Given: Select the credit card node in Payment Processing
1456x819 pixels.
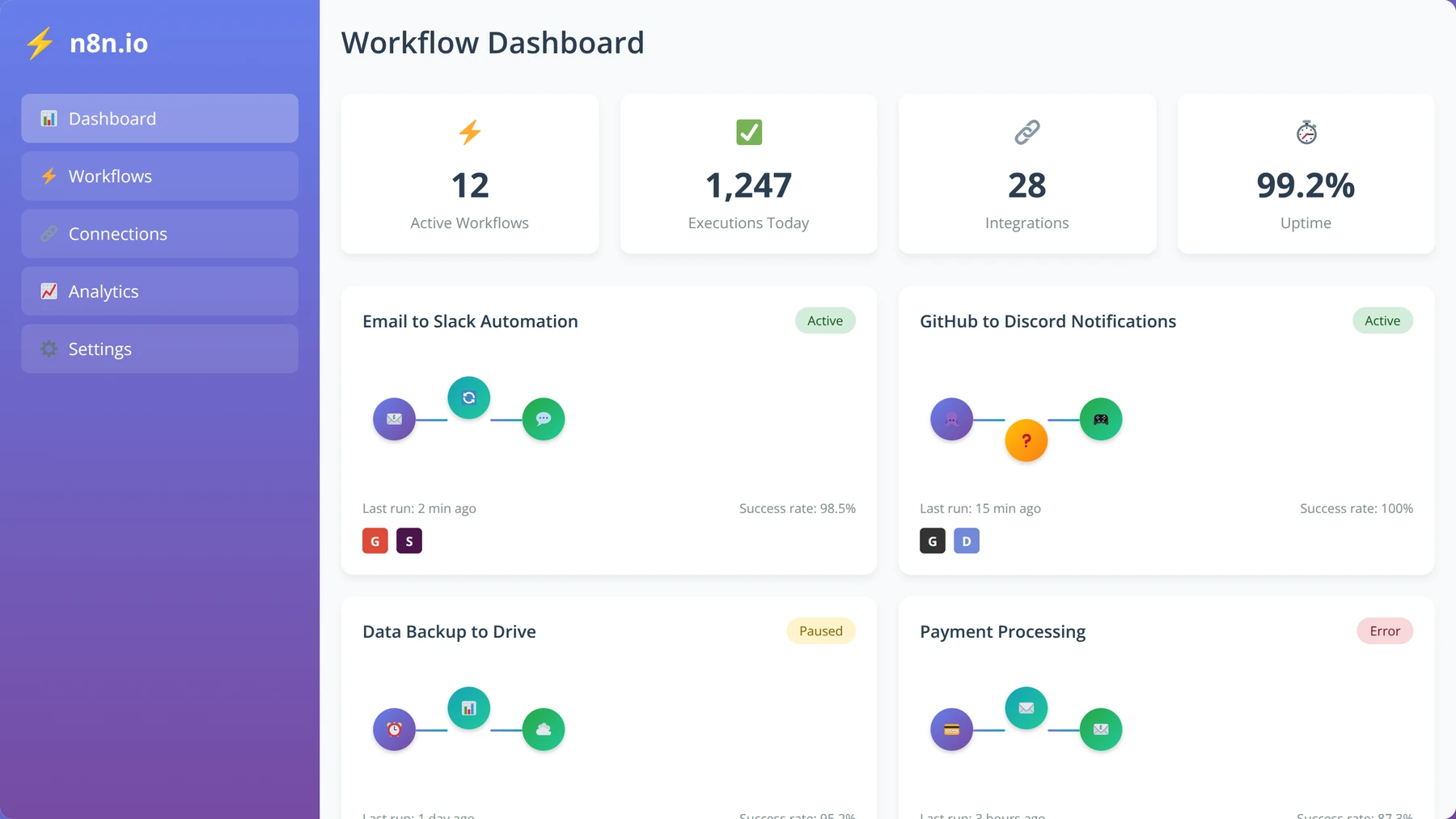Looking at the screenshot, I should (x=952, y=729).
